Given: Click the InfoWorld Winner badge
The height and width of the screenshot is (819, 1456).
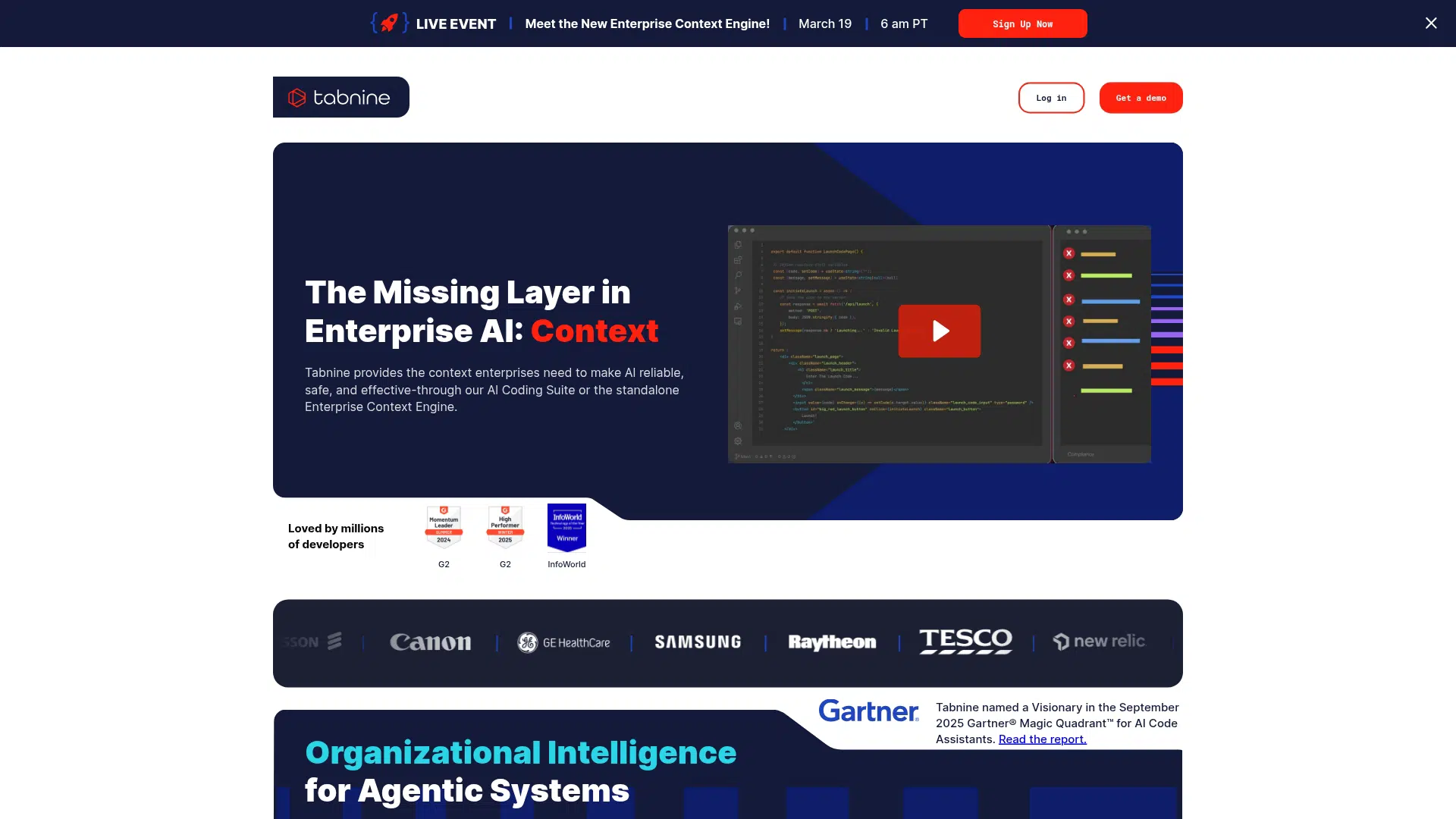Looking at the screenshot, I should [x=566, y=527].
